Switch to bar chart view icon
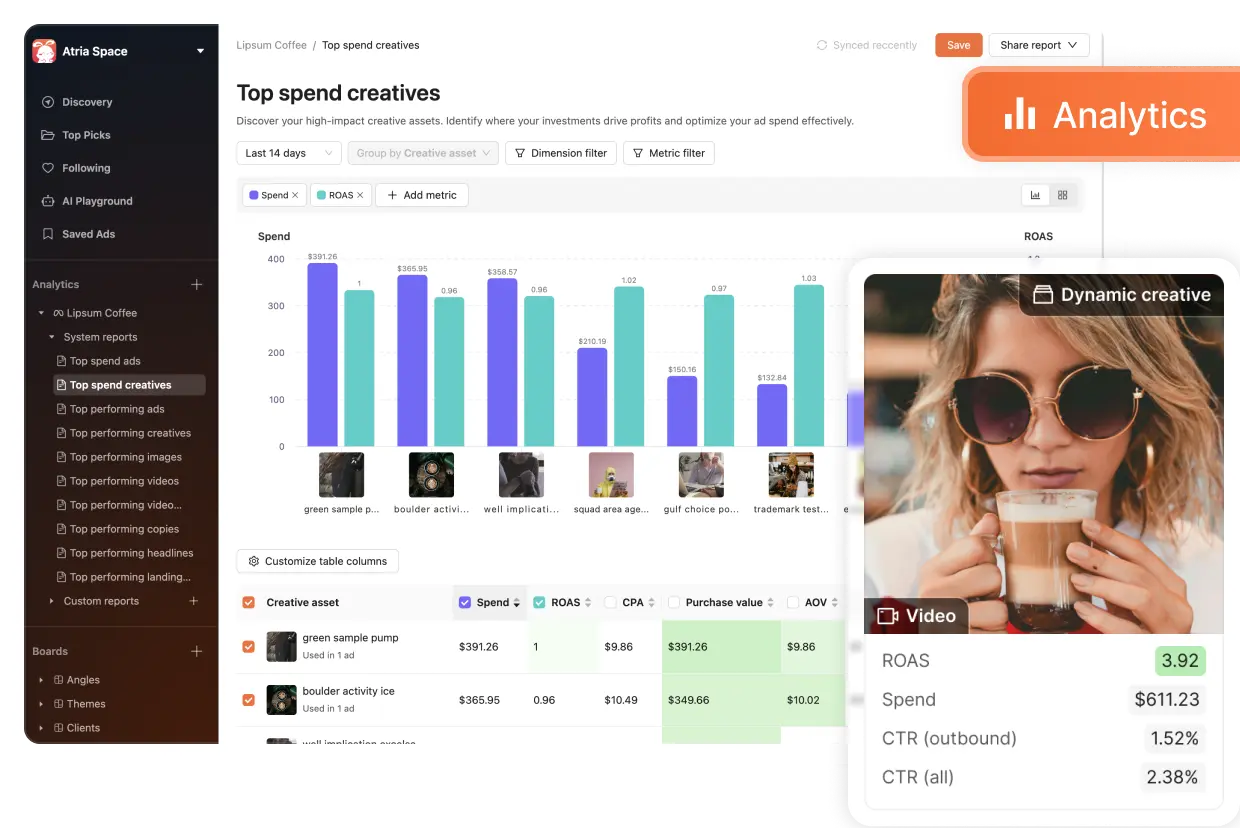Viewport: 1240px width, 828px height. [x=1036, y=195]
